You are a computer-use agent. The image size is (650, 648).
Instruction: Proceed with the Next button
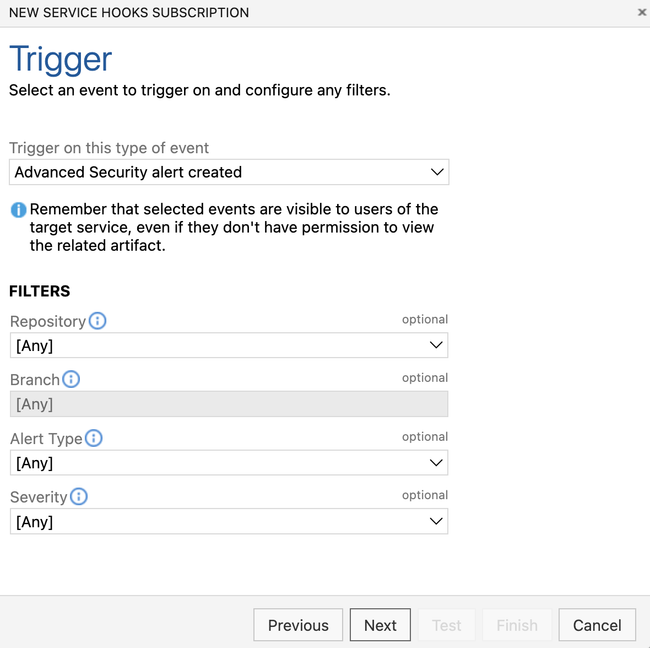[380, 625]
